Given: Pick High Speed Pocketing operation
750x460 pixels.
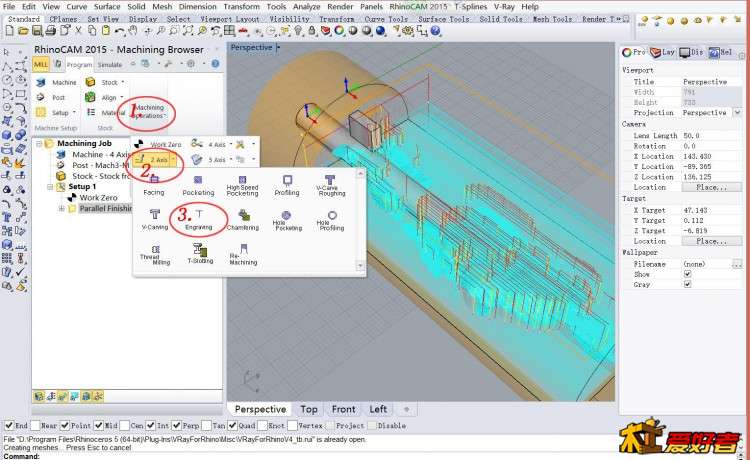Looking at the screenshot, I should pyautogui.click(x=242, y=186).
